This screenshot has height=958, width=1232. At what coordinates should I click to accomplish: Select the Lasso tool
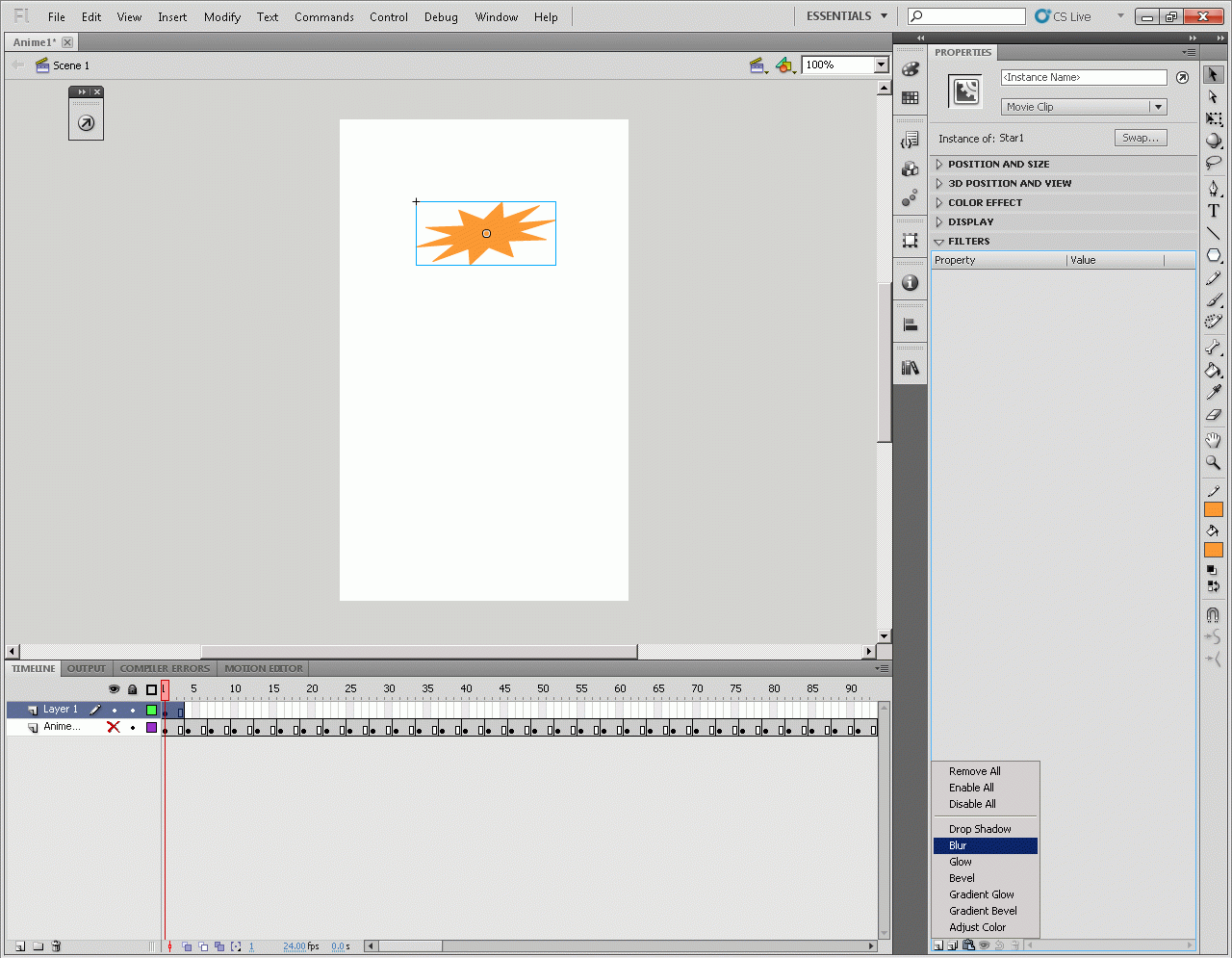coord(1213,163)
